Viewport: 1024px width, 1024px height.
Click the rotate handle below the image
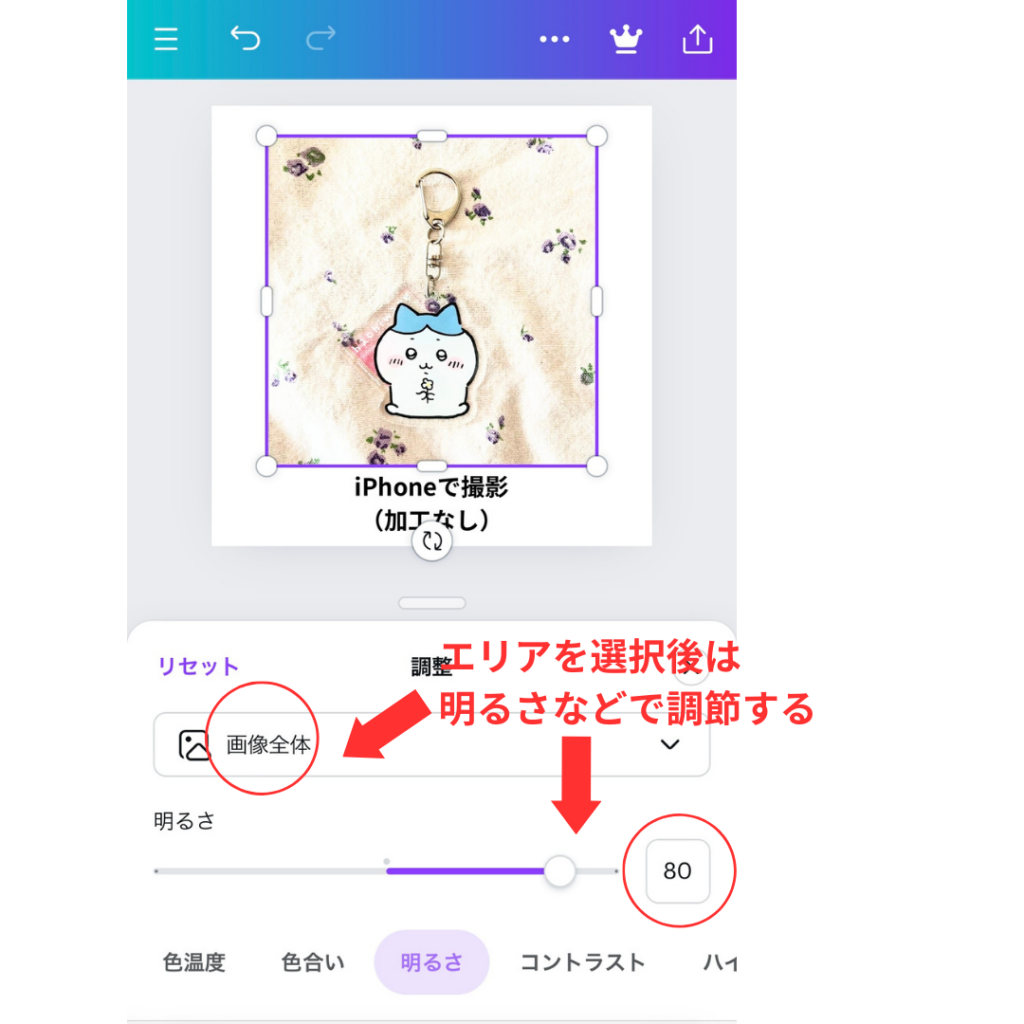pyautogui.click(x=432, y=541)
